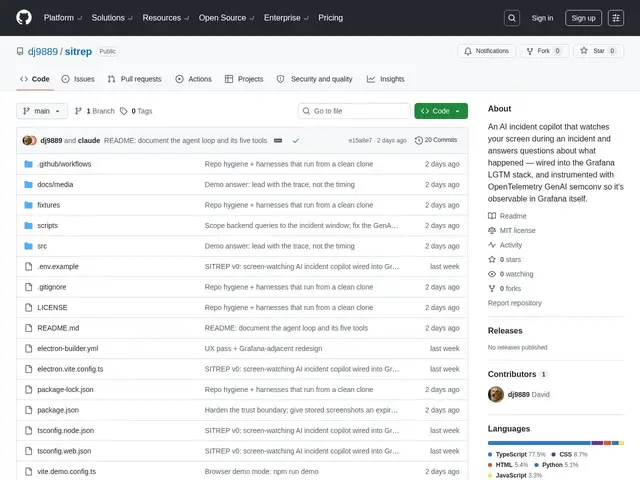
Task: Open the 20 Commits history icon
Action: 419,140
